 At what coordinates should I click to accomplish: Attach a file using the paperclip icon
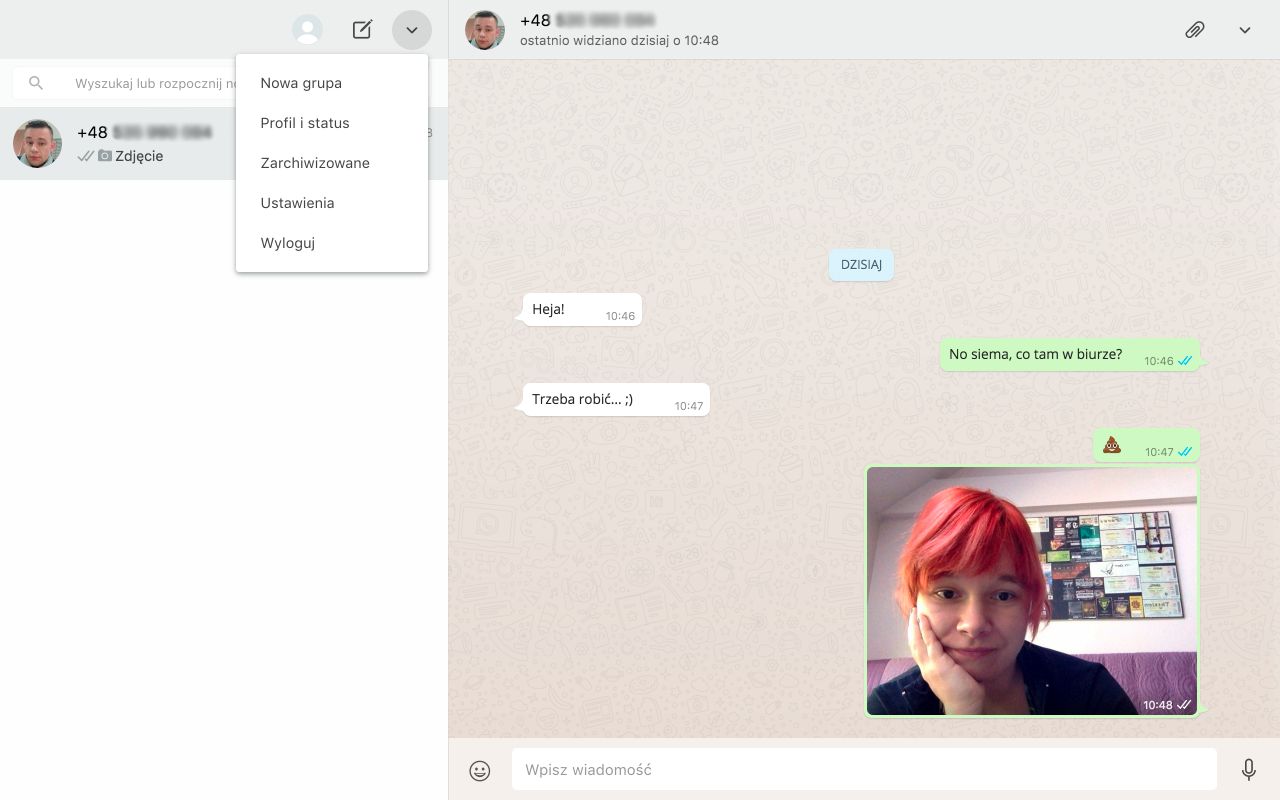[x=1194, y=30]
